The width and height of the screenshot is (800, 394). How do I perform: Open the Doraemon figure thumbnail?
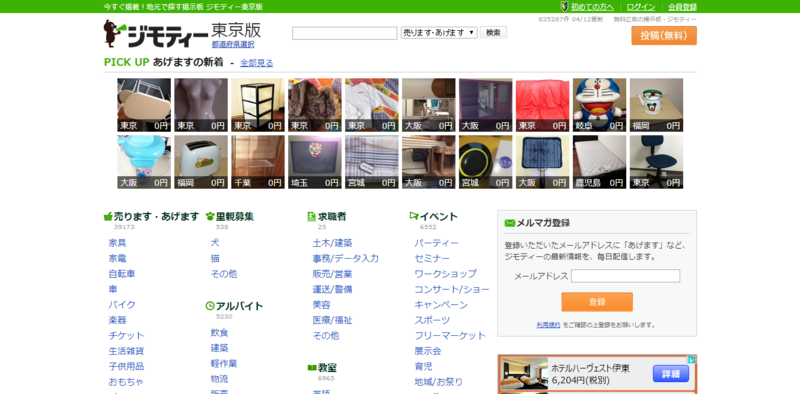pos(599,105)
